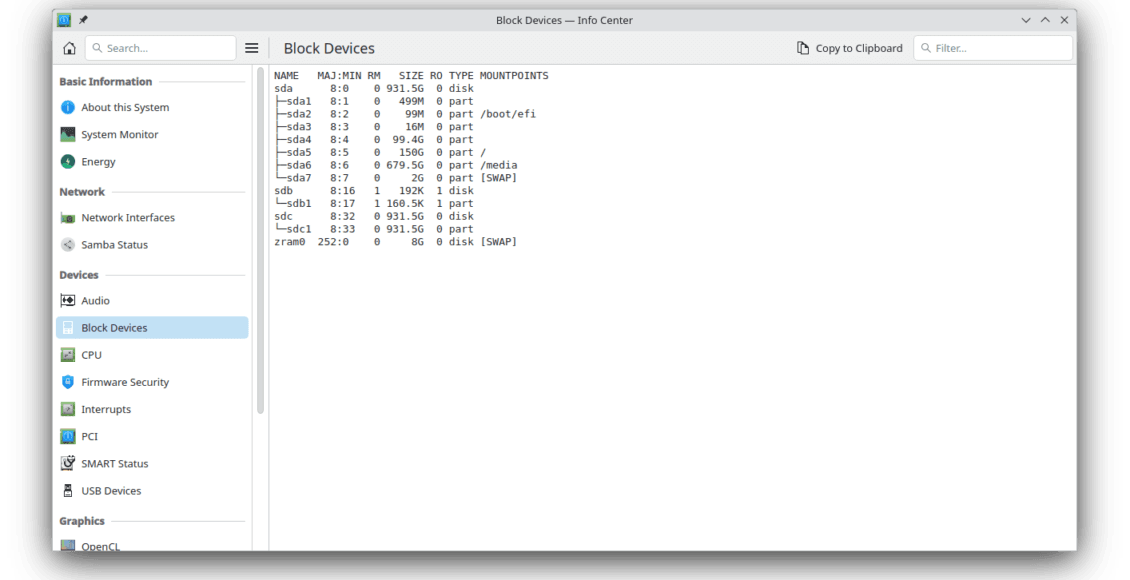Open the CPU information page

click(x=91, y=355)
